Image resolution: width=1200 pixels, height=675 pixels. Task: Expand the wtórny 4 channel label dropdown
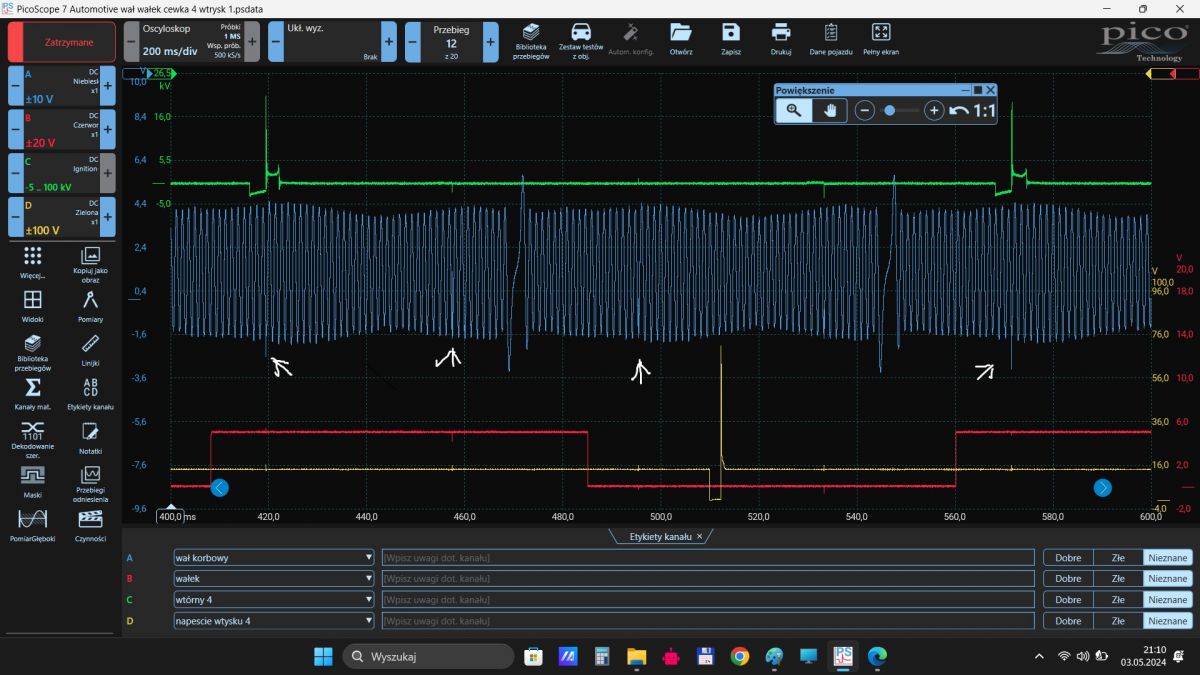click(369, 600)
